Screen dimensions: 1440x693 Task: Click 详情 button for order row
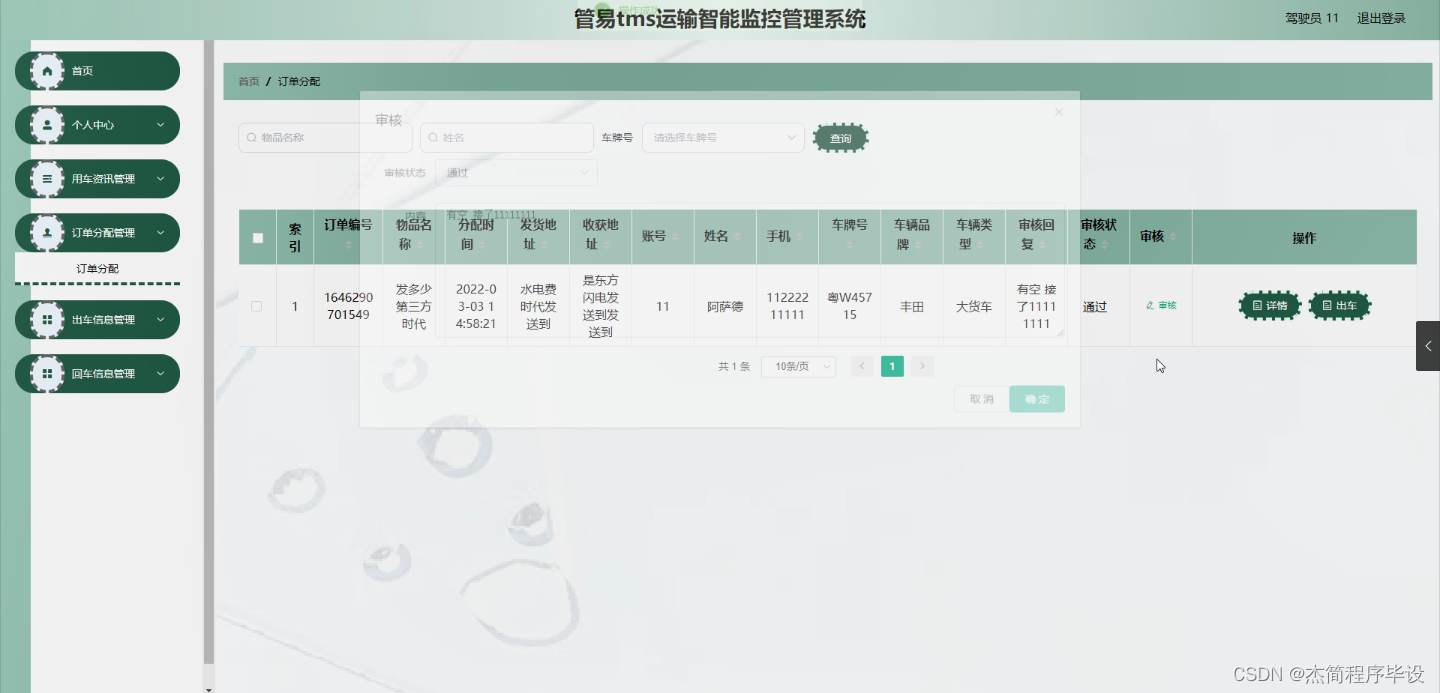[1270, 306]
